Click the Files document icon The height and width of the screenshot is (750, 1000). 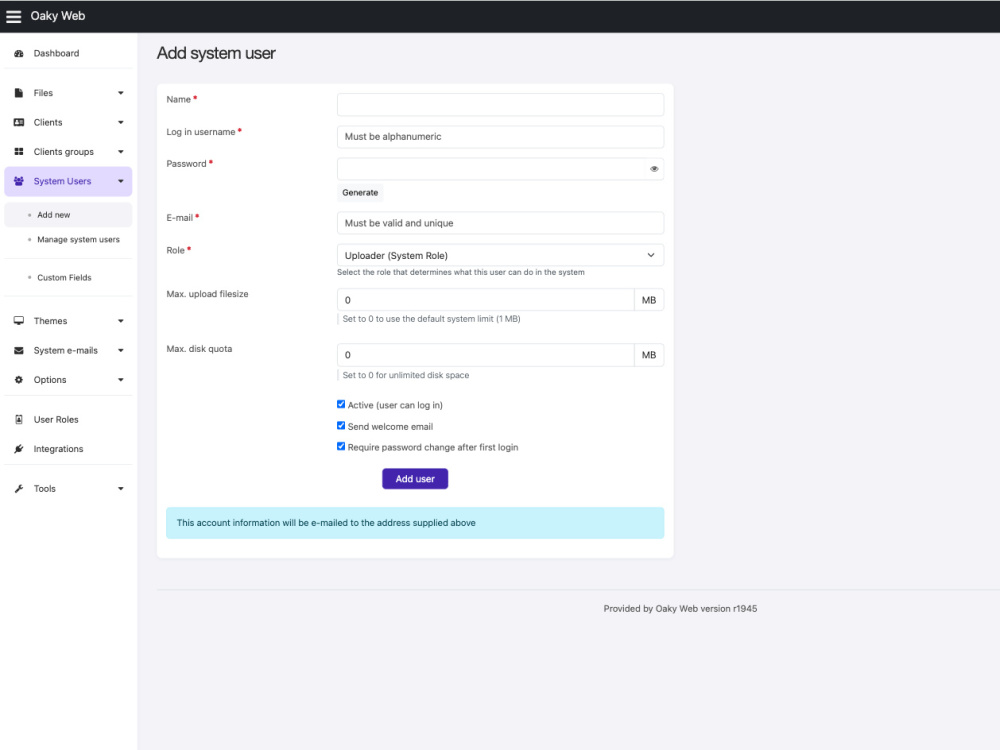[18, 93]
